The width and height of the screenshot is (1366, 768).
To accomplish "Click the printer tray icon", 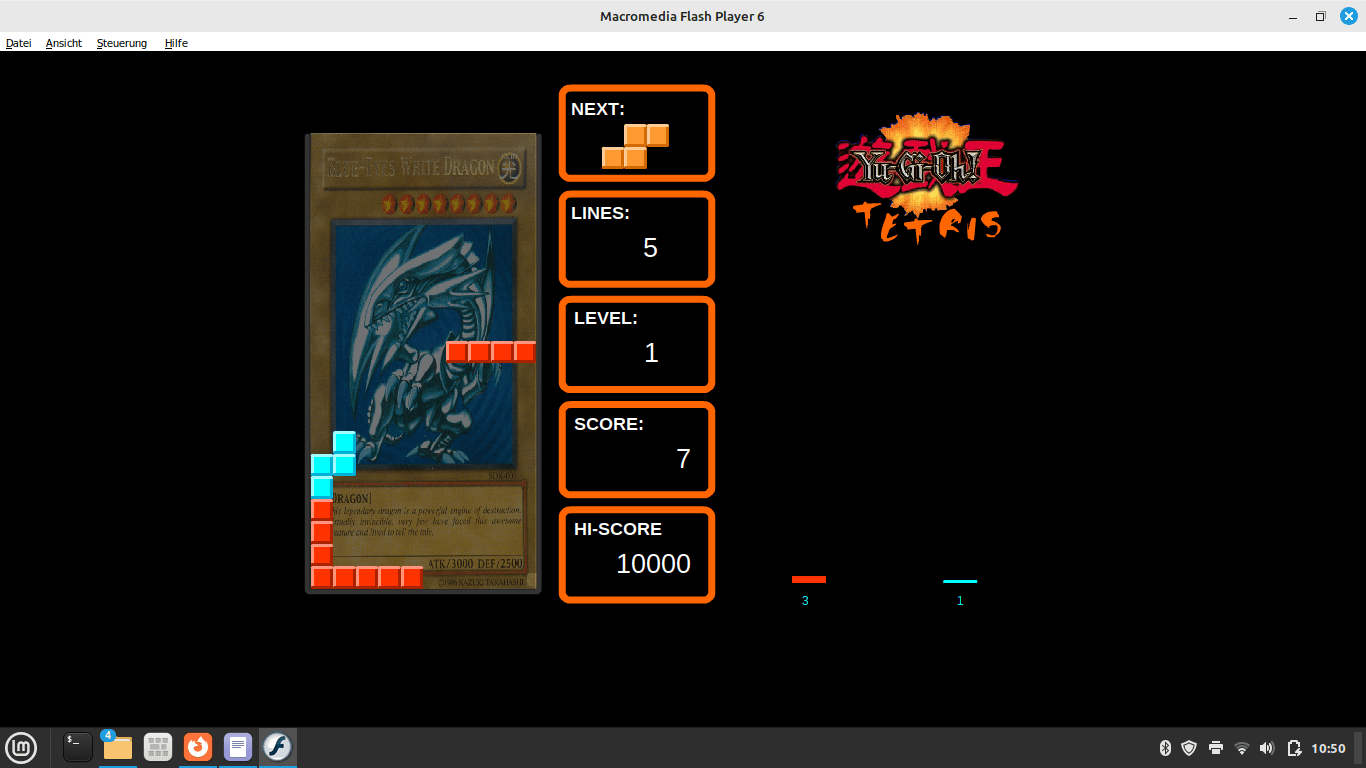I will click(1216, 748).
